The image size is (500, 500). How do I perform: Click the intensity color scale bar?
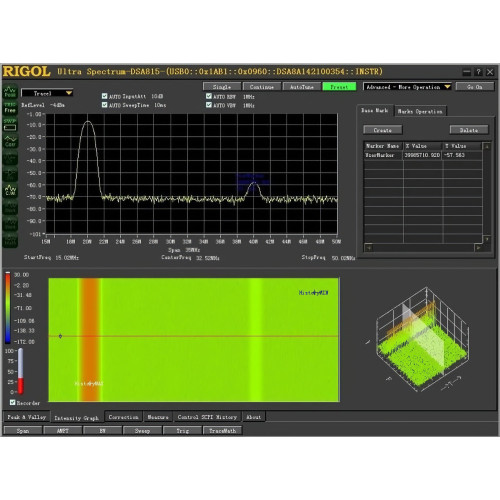coord(8,308)
